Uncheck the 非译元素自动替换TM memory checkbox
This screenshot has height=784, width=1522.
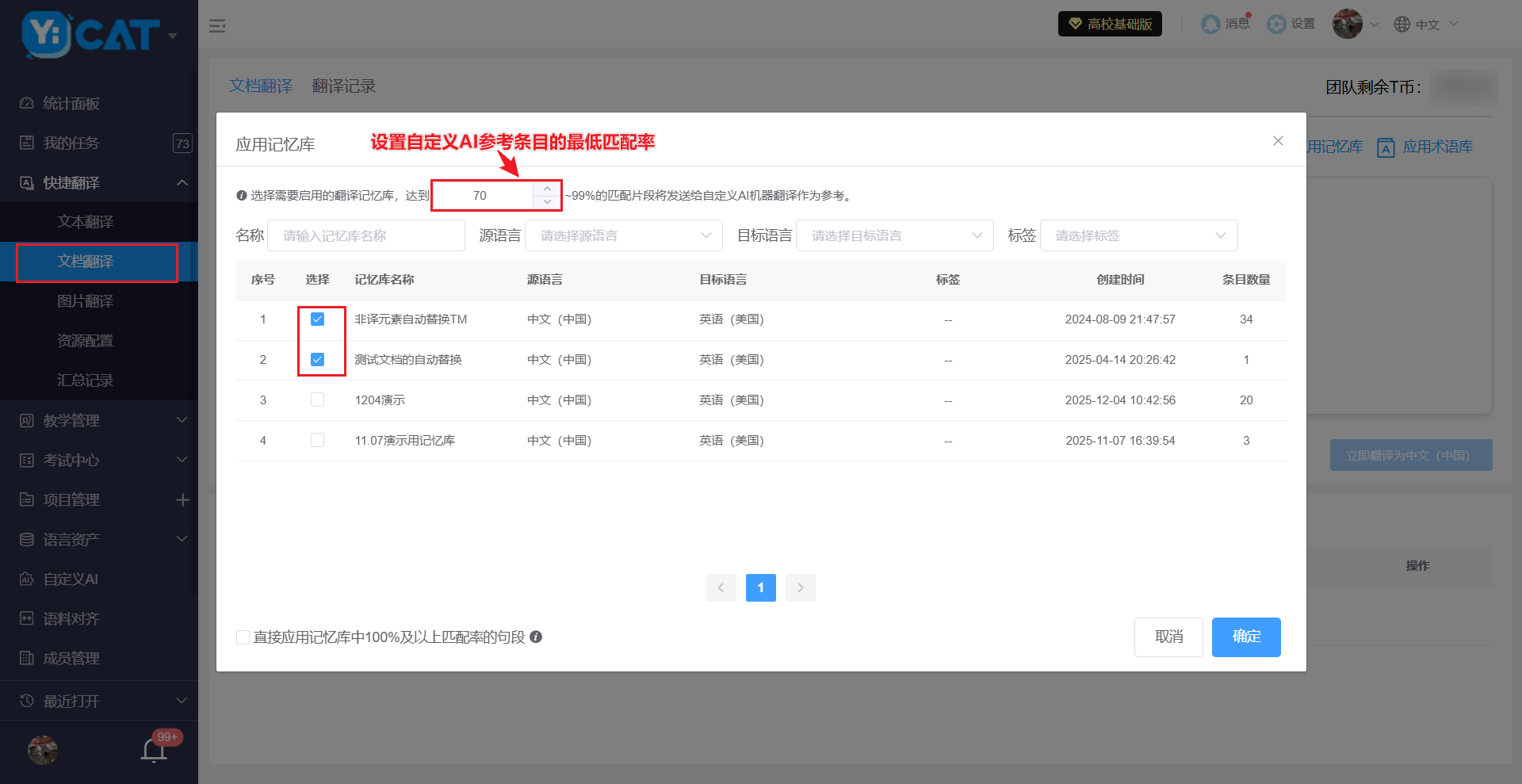(317, 319)
